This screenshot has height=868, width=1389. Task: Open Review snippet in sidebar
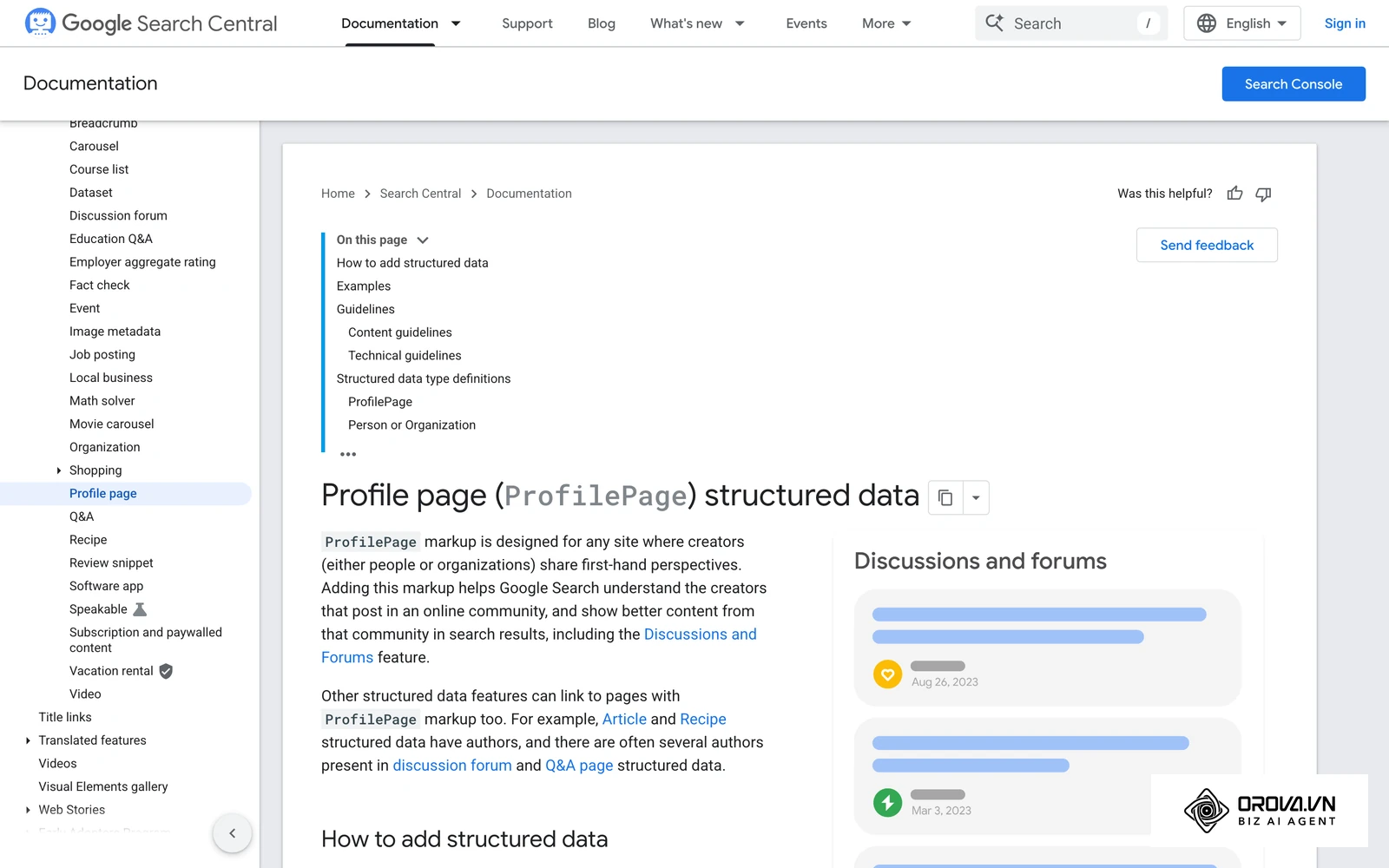[x=111, y=562]
